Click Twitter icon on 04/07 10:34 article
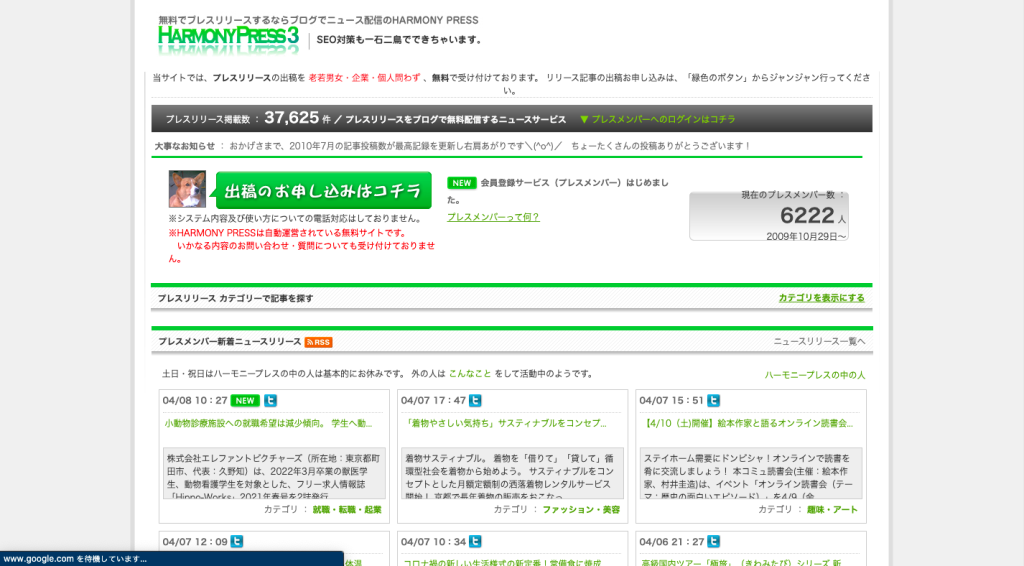Image resolution: width=1024 pixels, height=566 pixels. coord(476,542)
